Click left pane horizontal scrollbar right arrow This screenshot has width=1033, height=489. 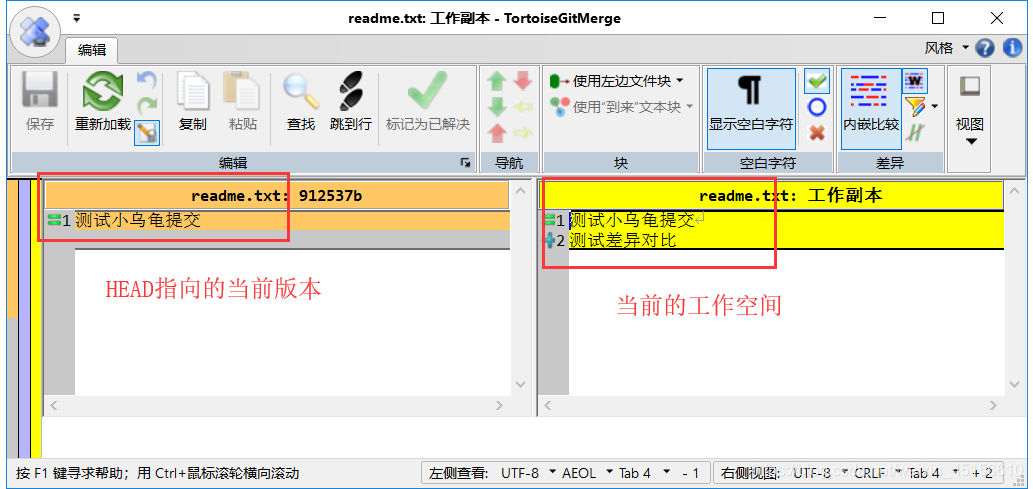(x=499, y=406)
